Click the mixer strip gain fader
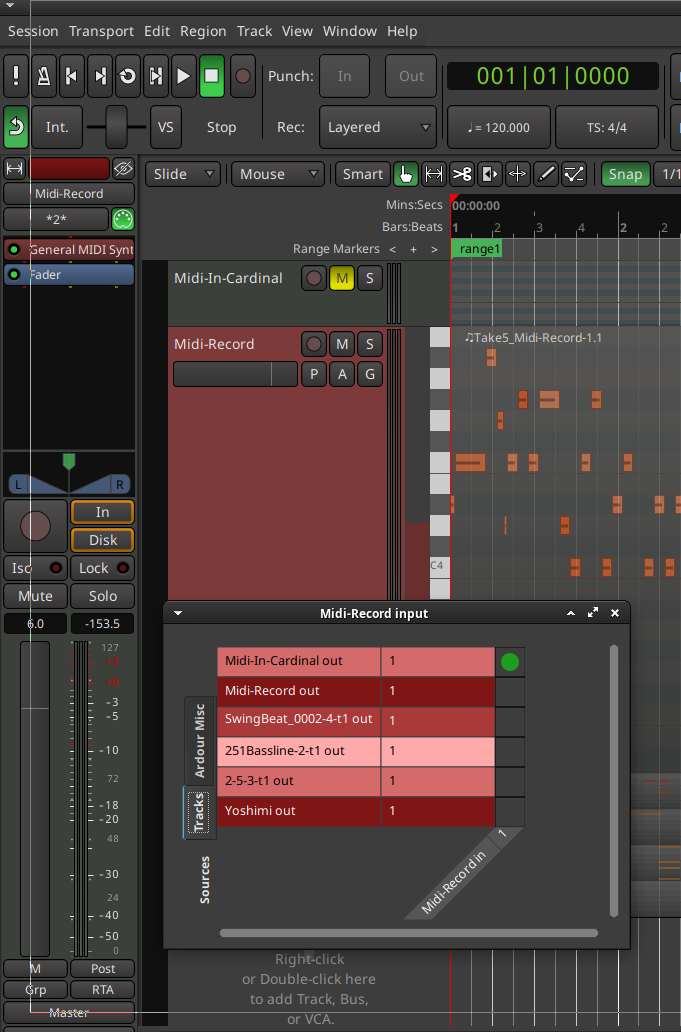This screenshot has width=681, height=1032. (x=35, y=709)
